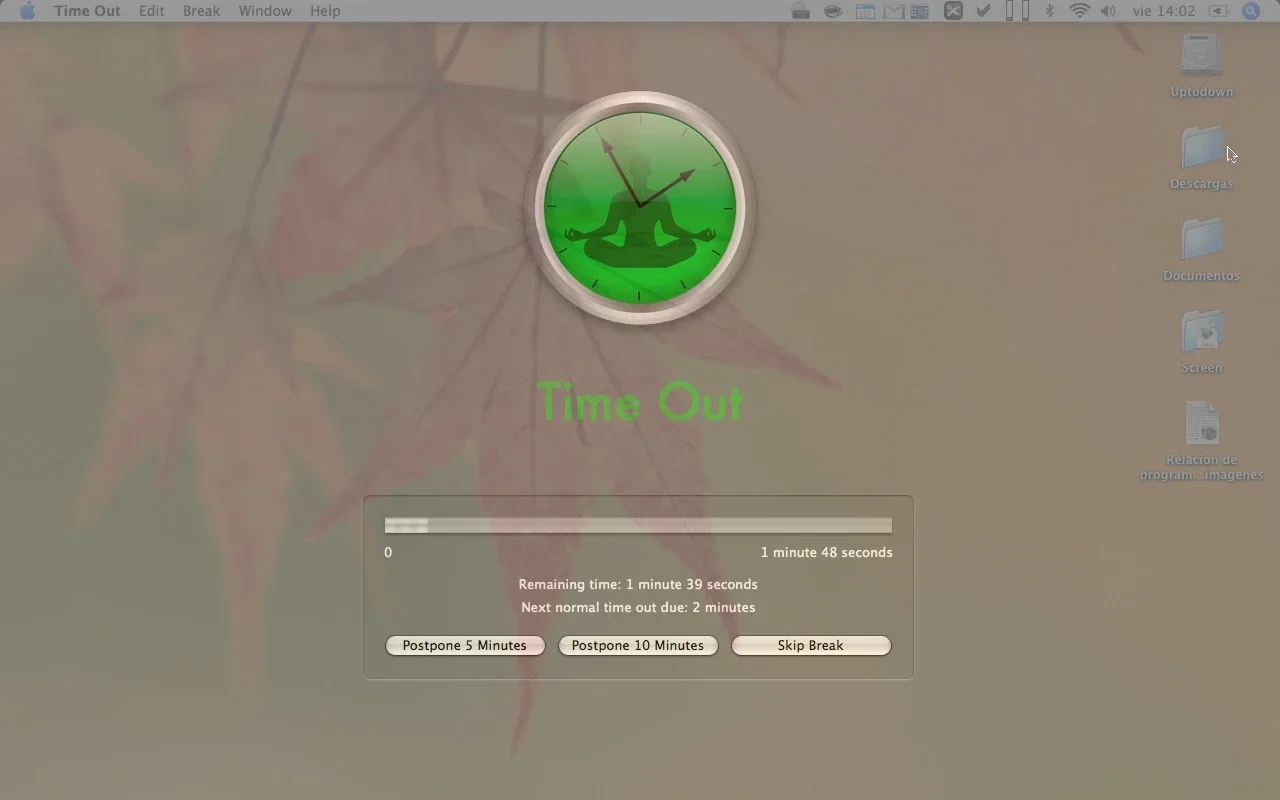Viewport: 1280px width, 800px height.
Task: Click the two-bars menu bar icon
Action: click(1017, 11)
